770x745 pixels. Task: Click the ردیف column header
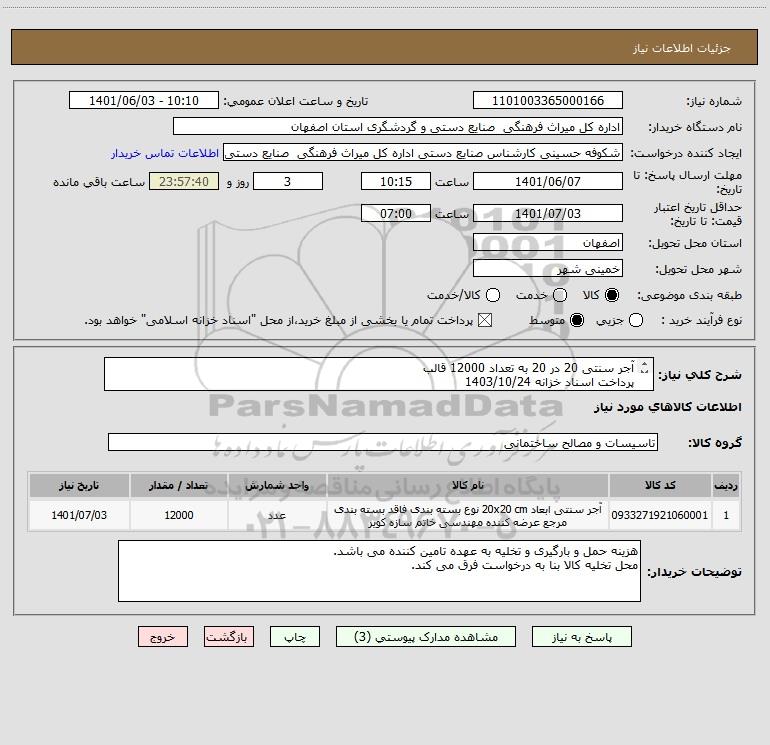(726, 485)
